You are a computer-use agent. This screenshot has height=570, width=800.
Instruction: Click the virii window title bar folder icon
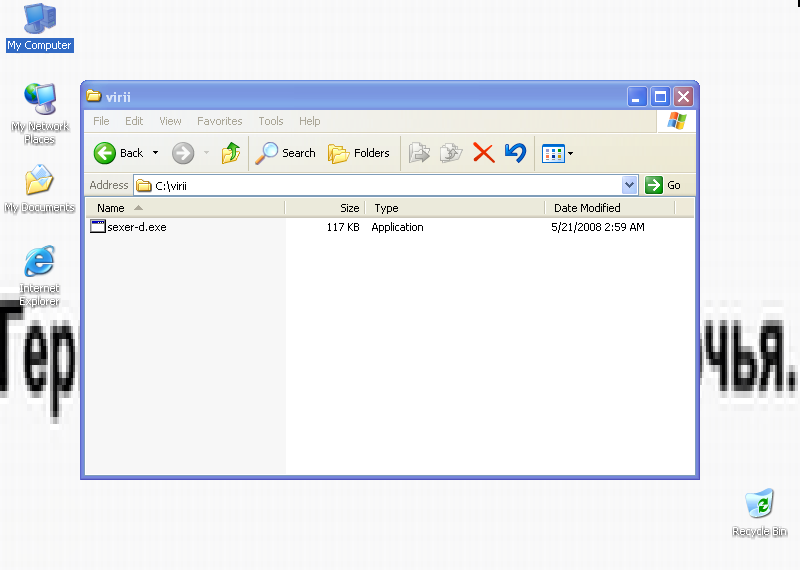coord(94,96)
